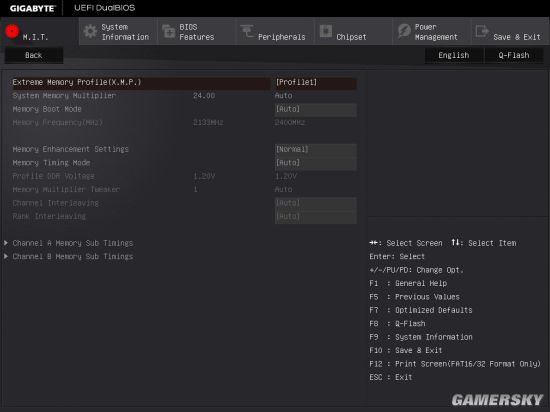Click the Chipset square icon

coord(326,31)
